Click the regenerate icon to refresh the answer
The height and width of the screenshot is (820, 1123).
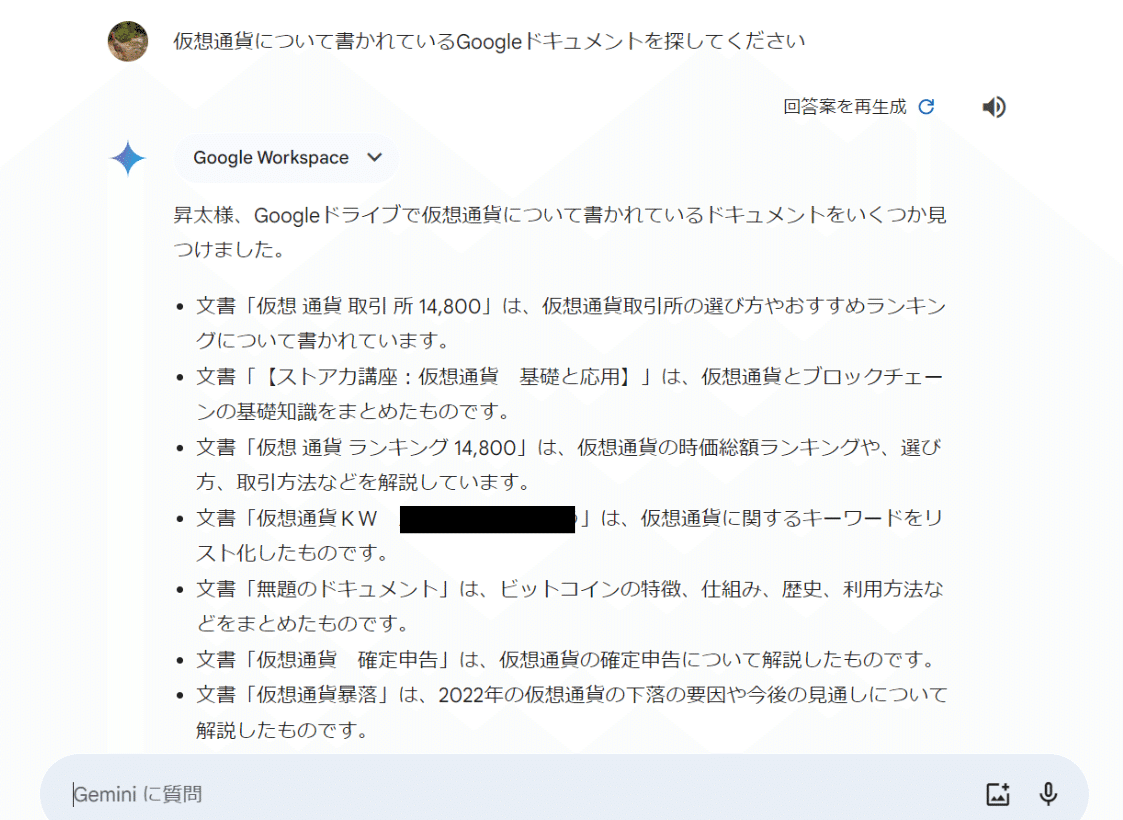925,107
